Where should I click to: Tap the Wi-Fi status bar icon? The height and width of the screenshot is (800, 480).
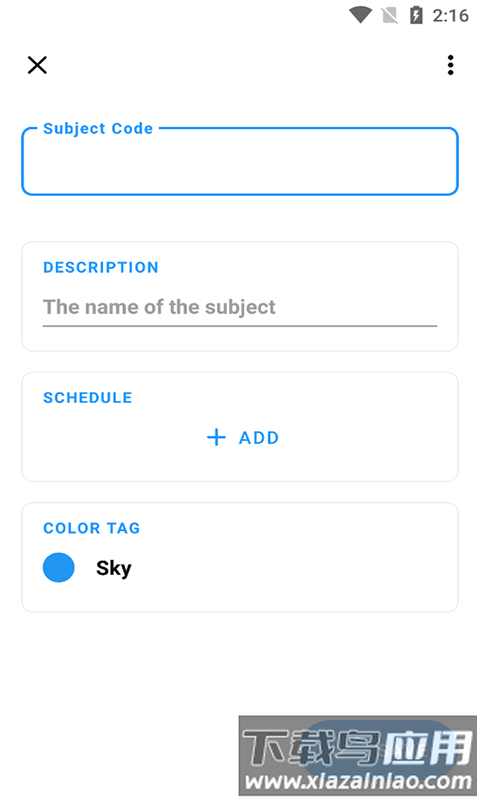coord(361,15)
